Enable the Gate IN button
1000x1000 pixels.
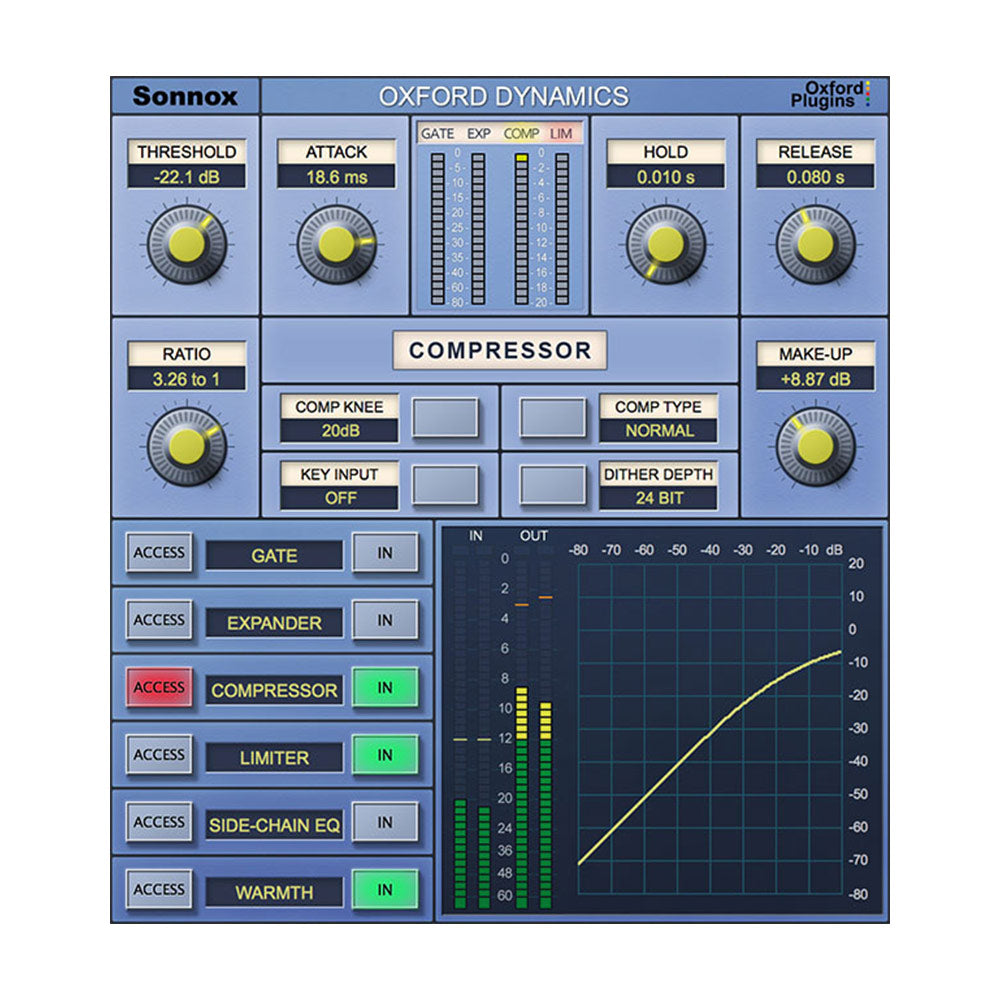(x=386, y=555)
